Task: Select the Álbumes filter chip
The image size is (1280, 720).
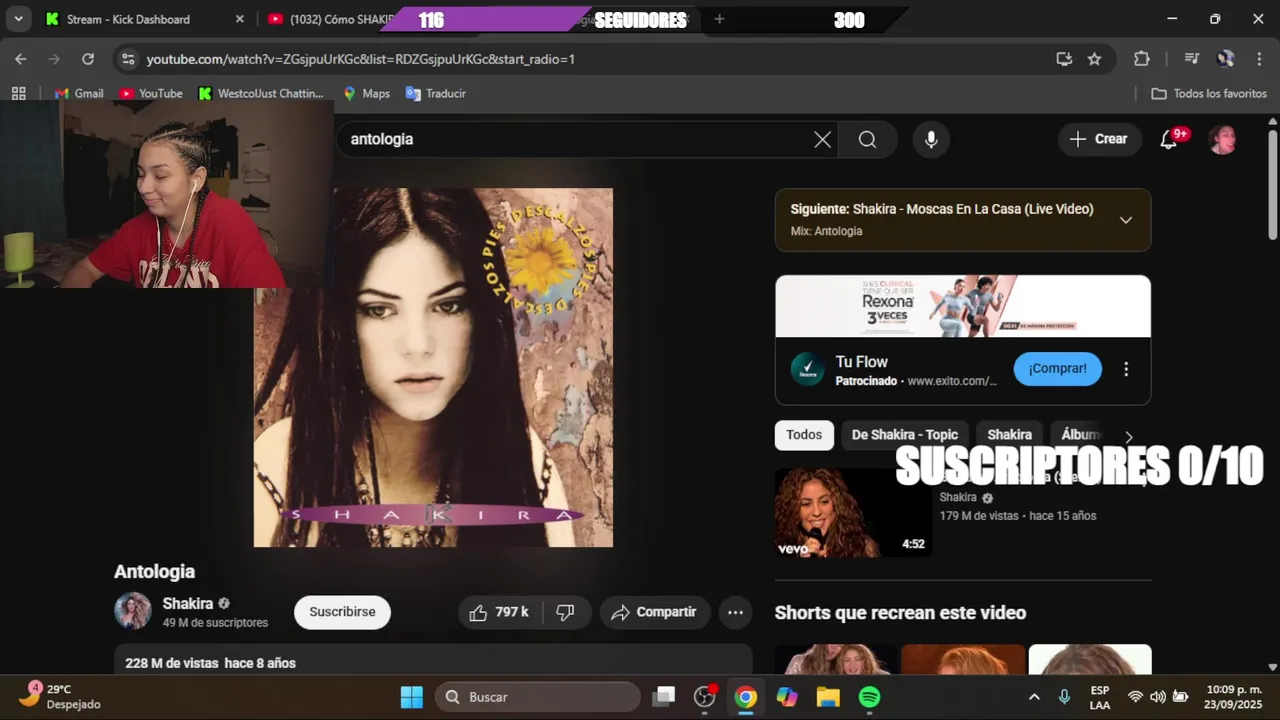Action: click(x=1079, y=435)
